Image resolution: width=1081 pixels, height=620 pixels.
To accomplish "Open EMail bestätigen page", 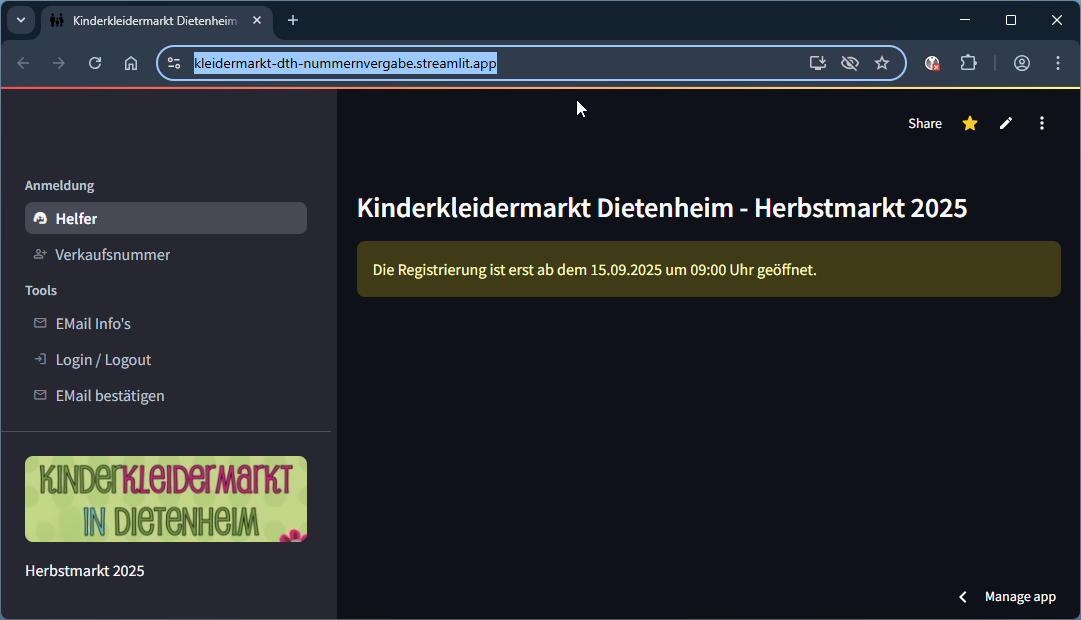I will pyautogui.click(x=110, y=396).
